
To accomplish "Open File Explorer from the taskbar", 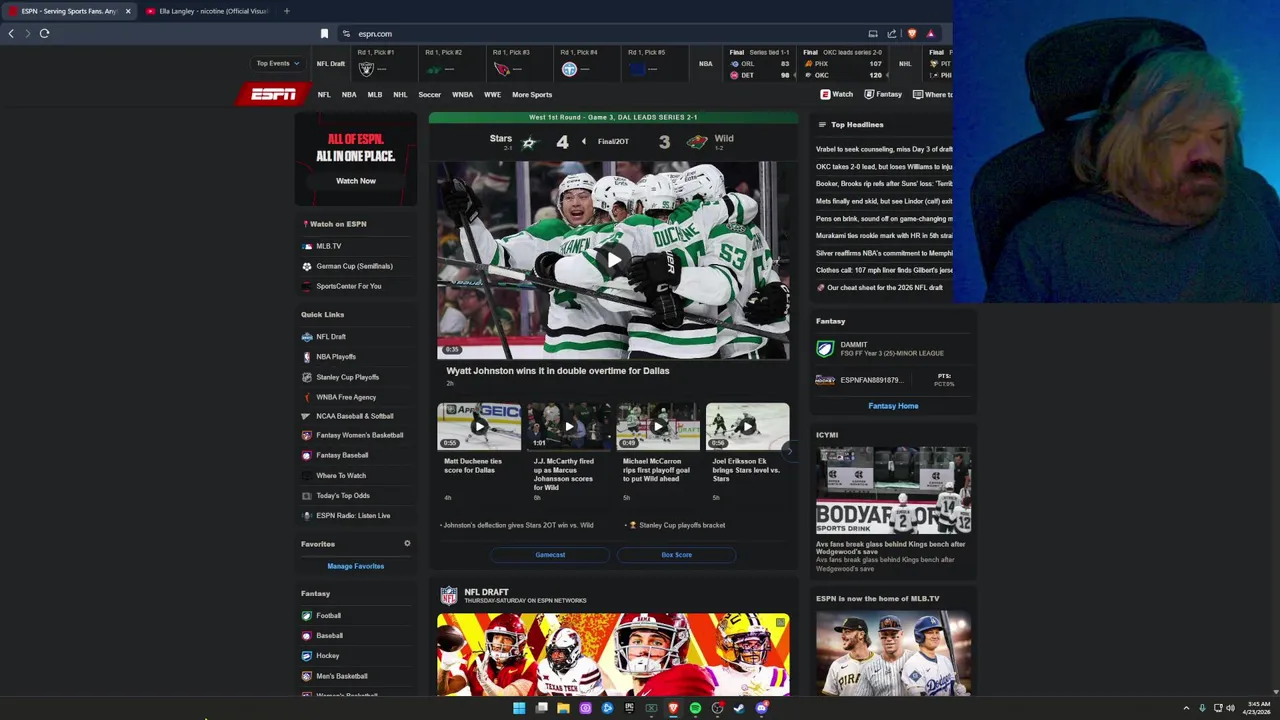I will 563,708.
